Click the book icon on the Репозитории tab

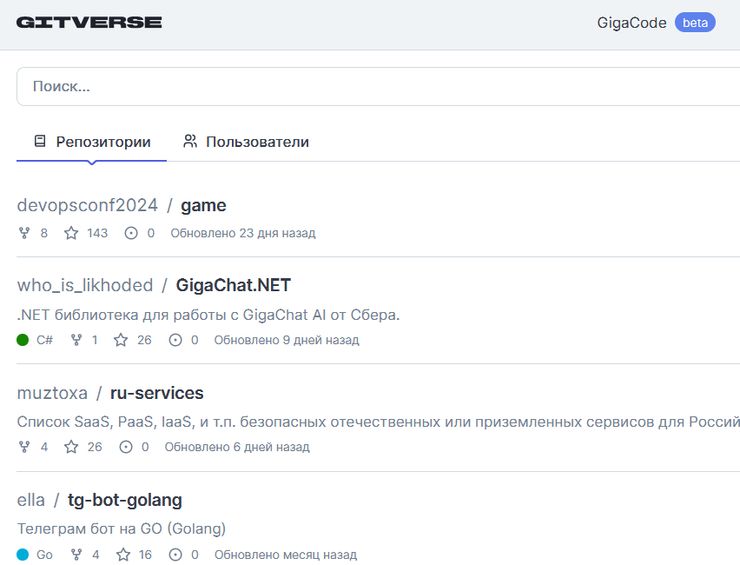coord(40,141)
